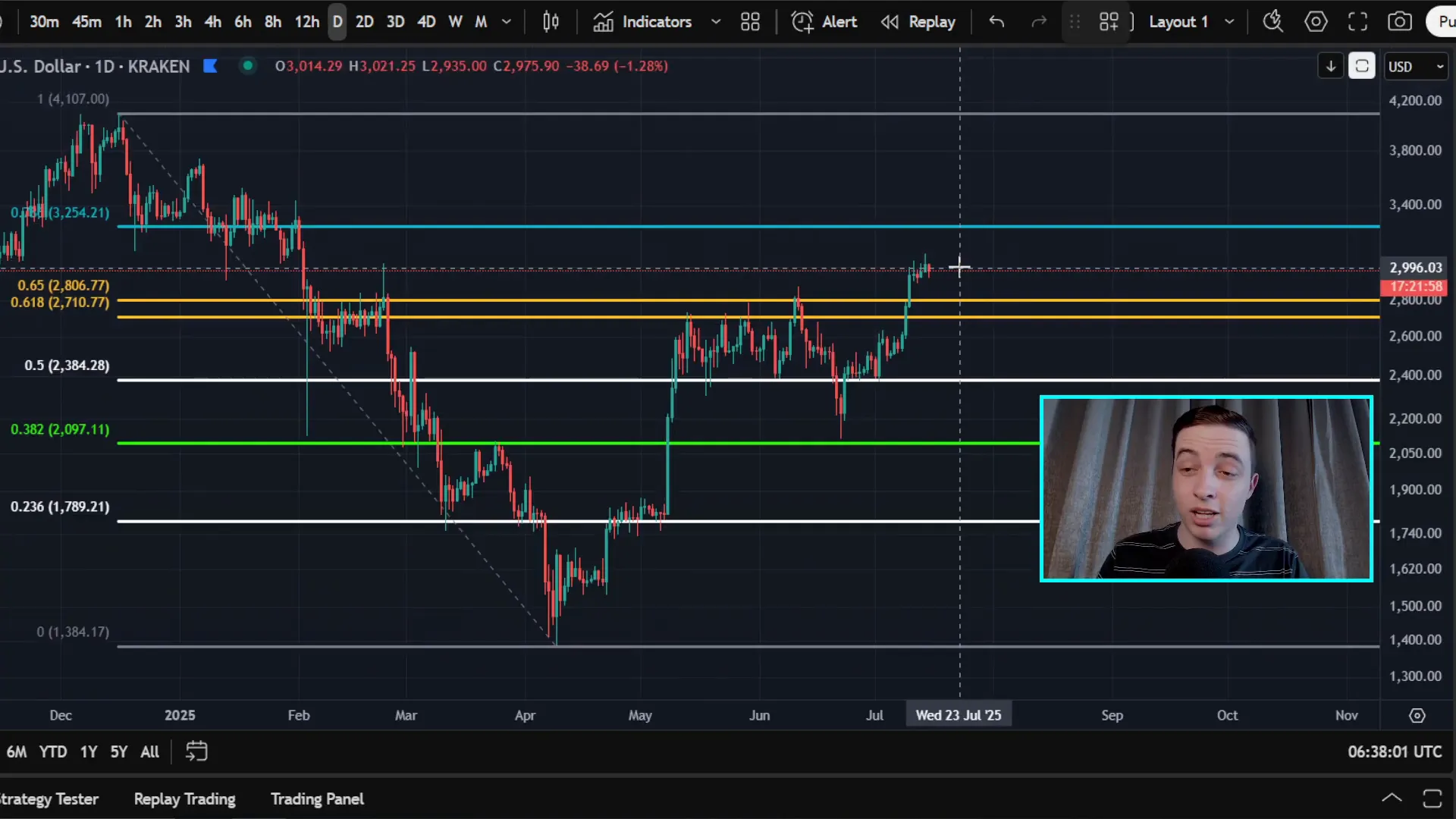
Task: Select the 8h timeframe
Action: point(273,21)
